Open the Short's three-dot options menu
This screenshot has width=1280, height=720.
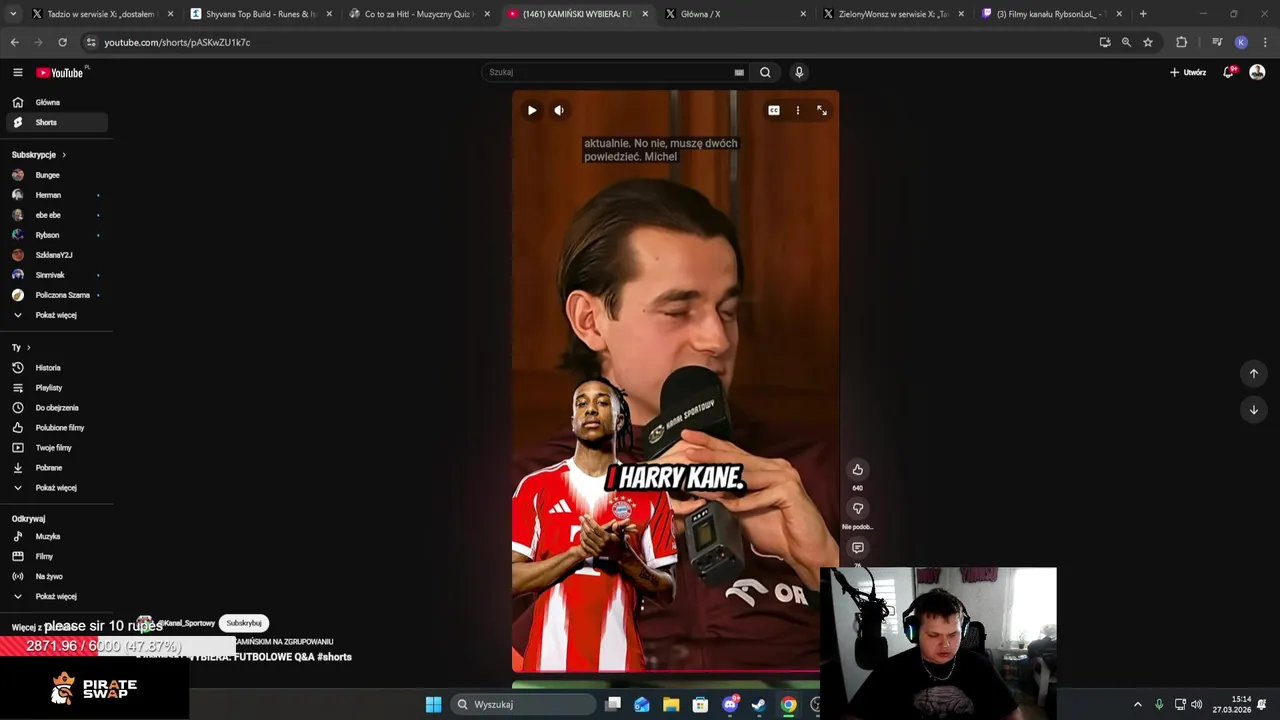click(797, 110)
